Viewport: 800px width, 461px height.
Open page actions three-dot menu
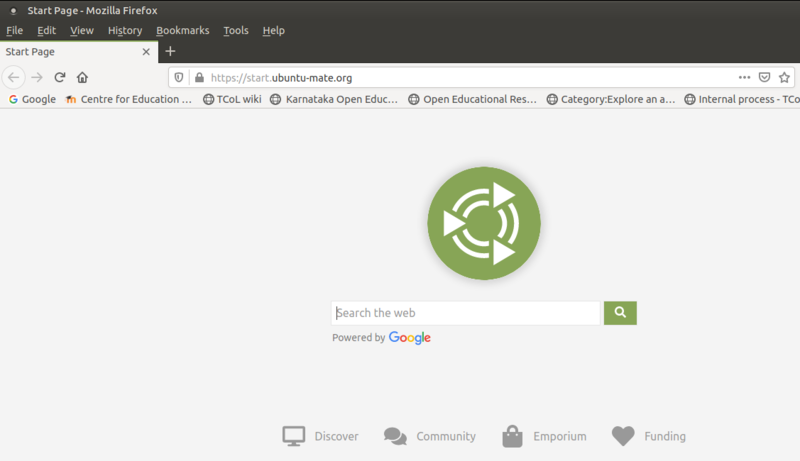744,78
